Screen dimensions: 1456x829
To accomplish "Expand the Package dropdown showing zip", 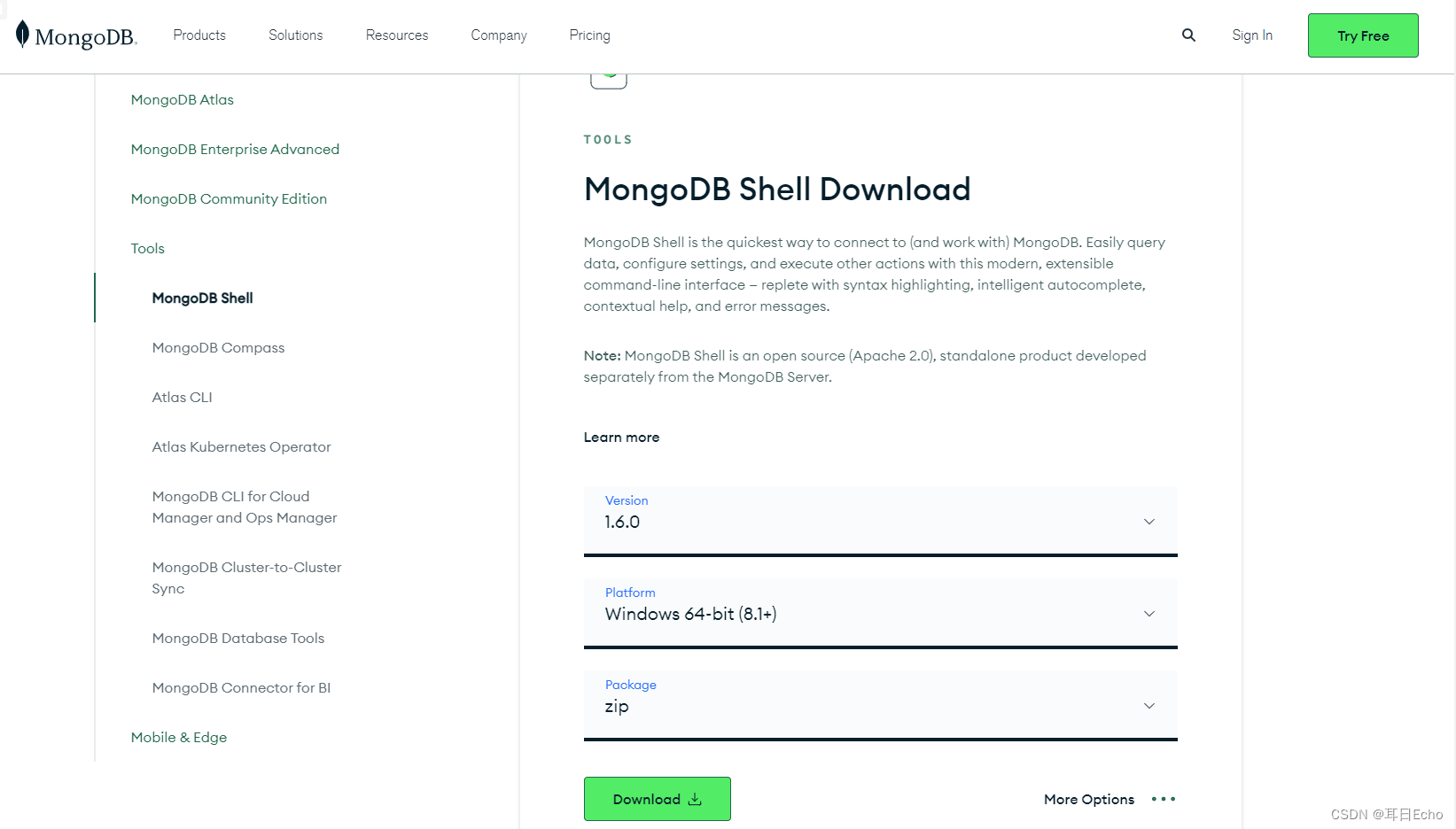I will 1148,705.
